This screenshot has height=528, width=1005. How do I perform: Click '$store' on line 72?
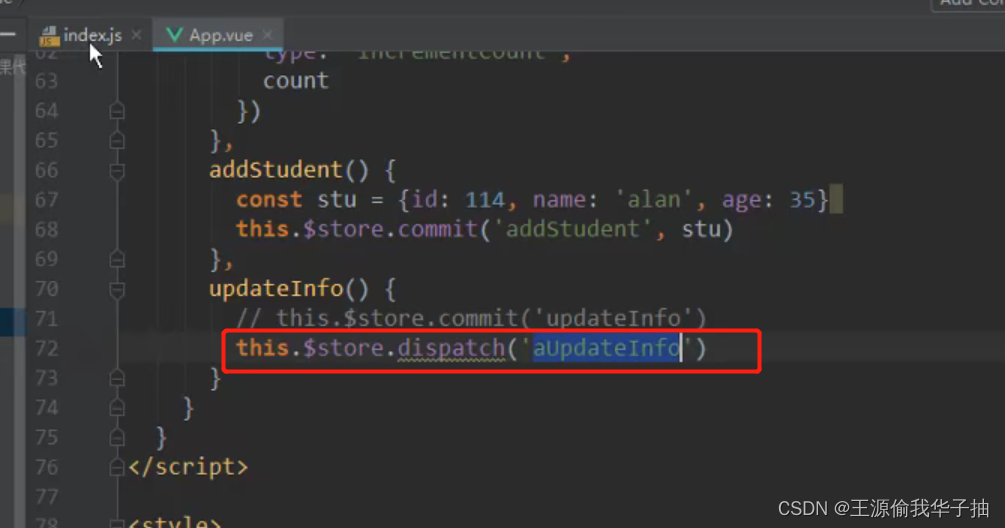pos(343,348)
